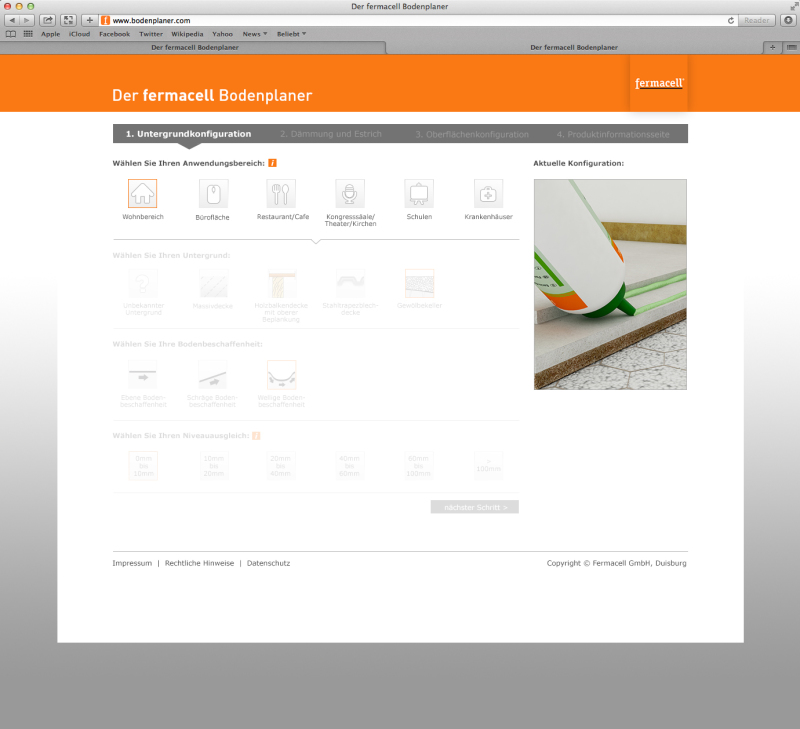Pick the Gewölbekeller subfloor icon
The height and width of the screenshot is (729, 800).
(419, 284)
